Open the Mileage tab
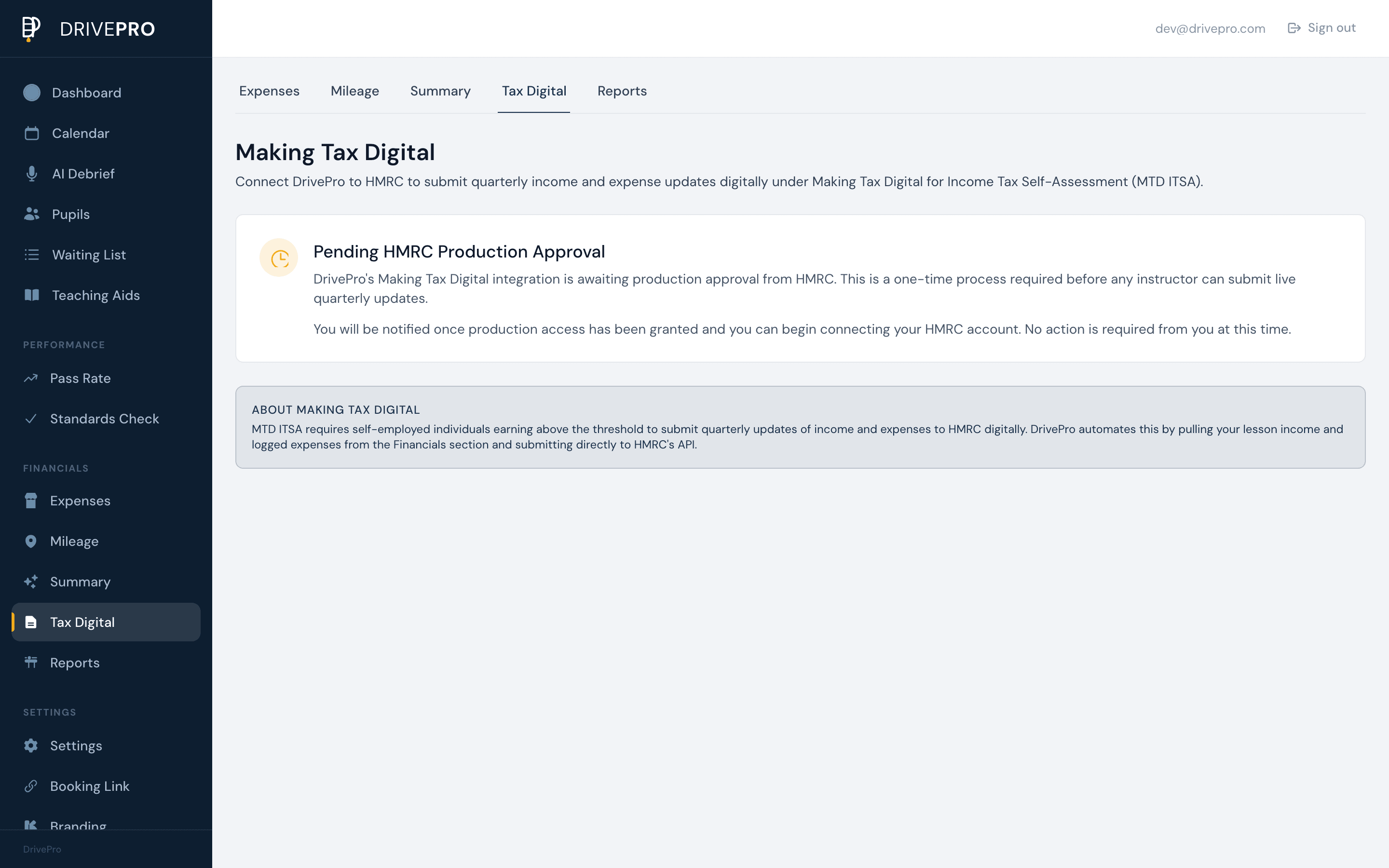 [354, 91]
